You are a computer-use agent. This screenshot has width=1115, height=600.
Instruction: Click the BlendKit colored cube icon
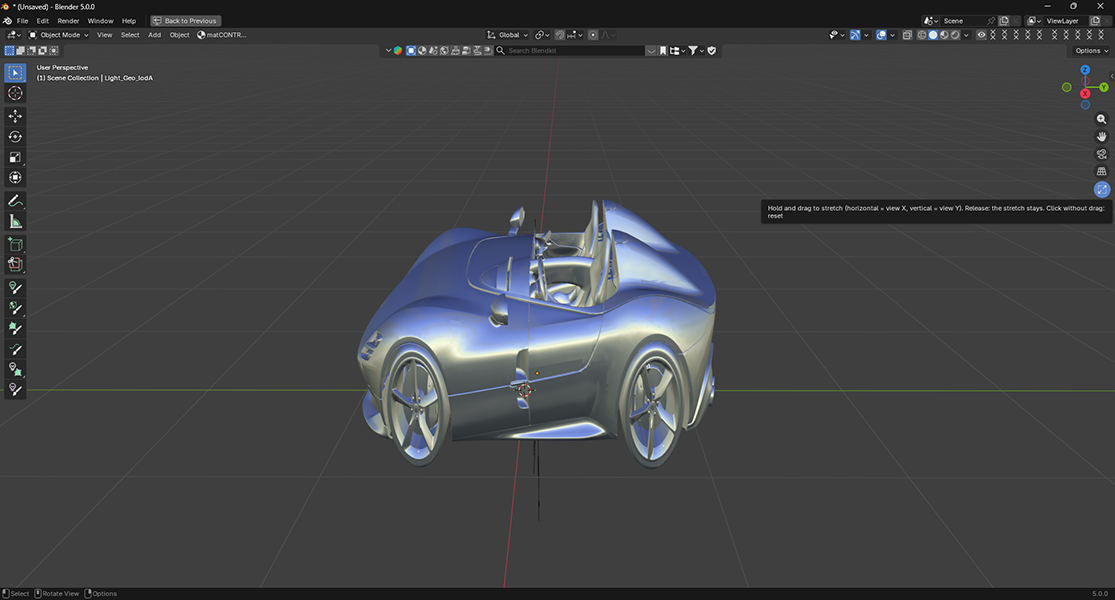point(398,50)
